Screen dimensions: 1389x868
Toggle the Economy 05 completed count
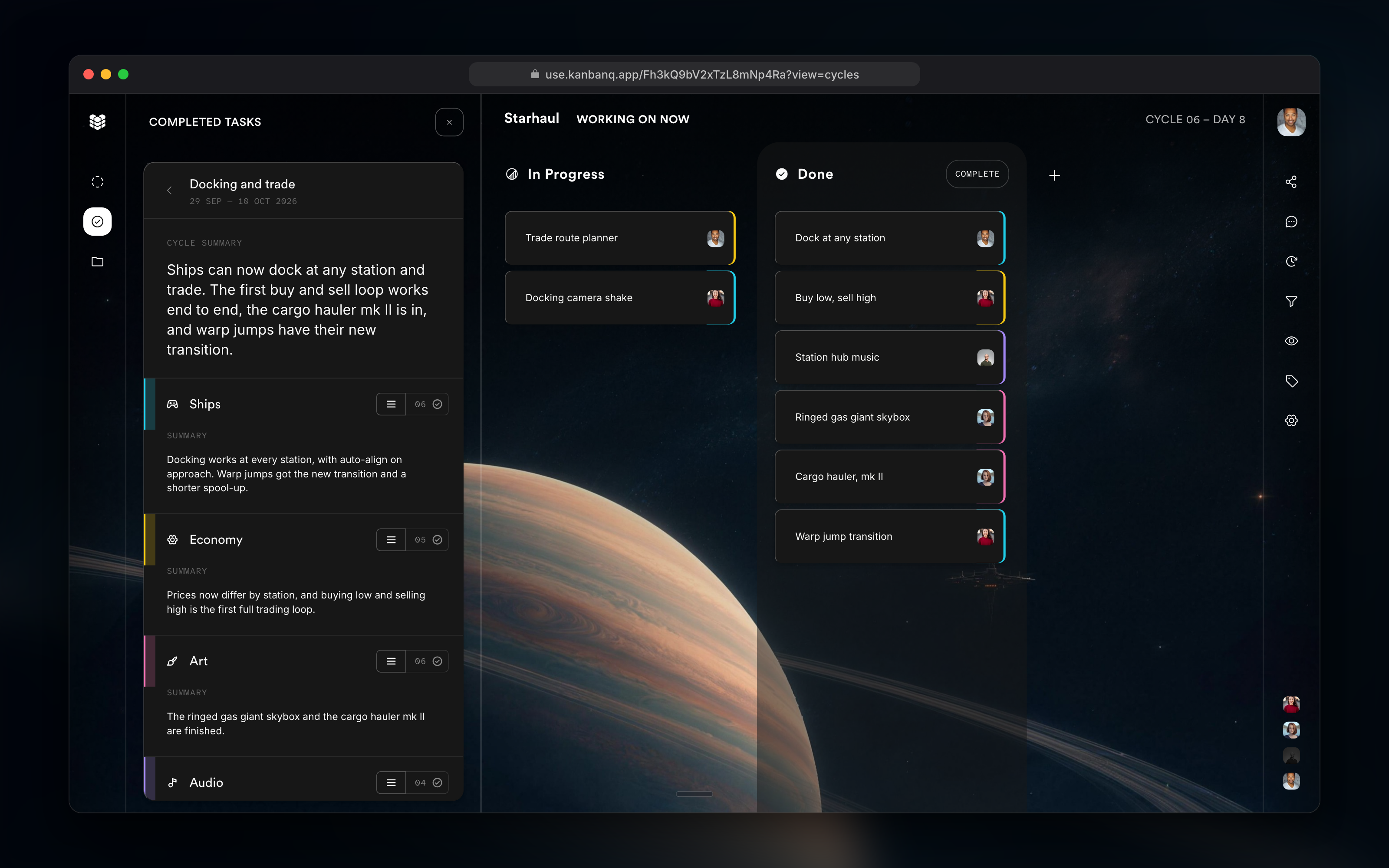(428, 539)
